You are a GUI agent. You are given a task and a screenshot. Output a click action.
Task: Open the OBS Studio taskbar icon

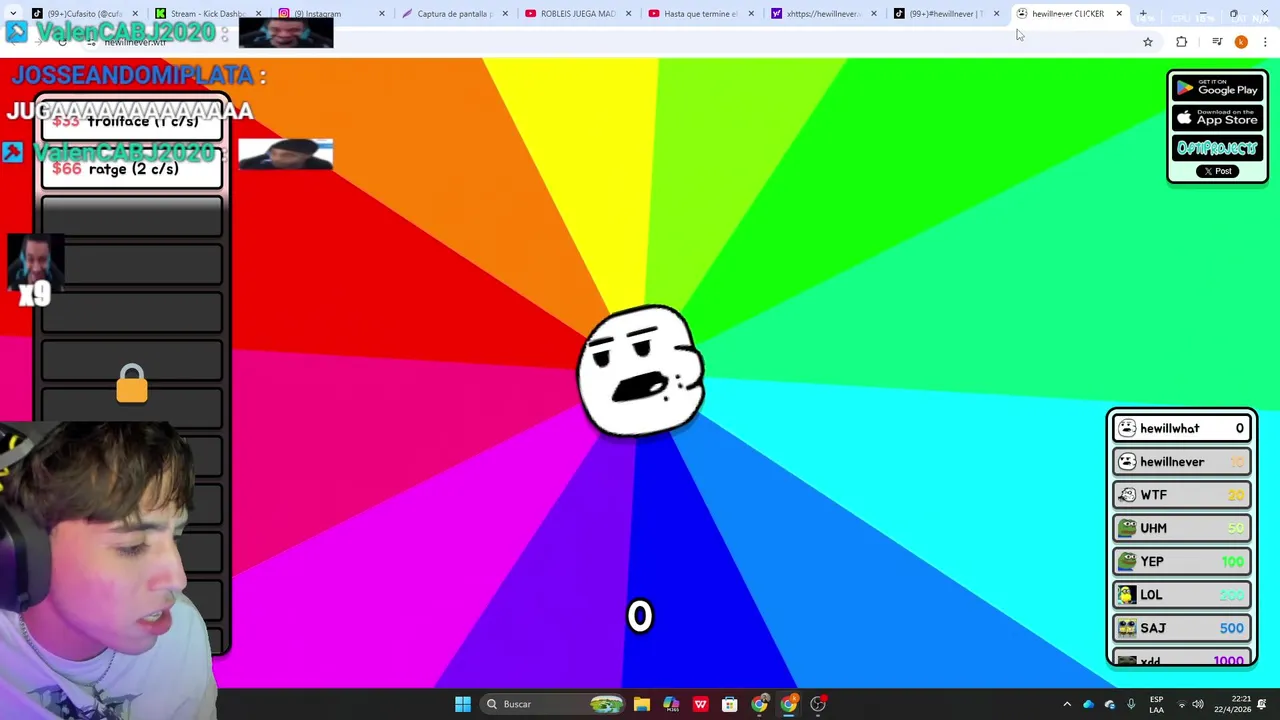(818, 704)
